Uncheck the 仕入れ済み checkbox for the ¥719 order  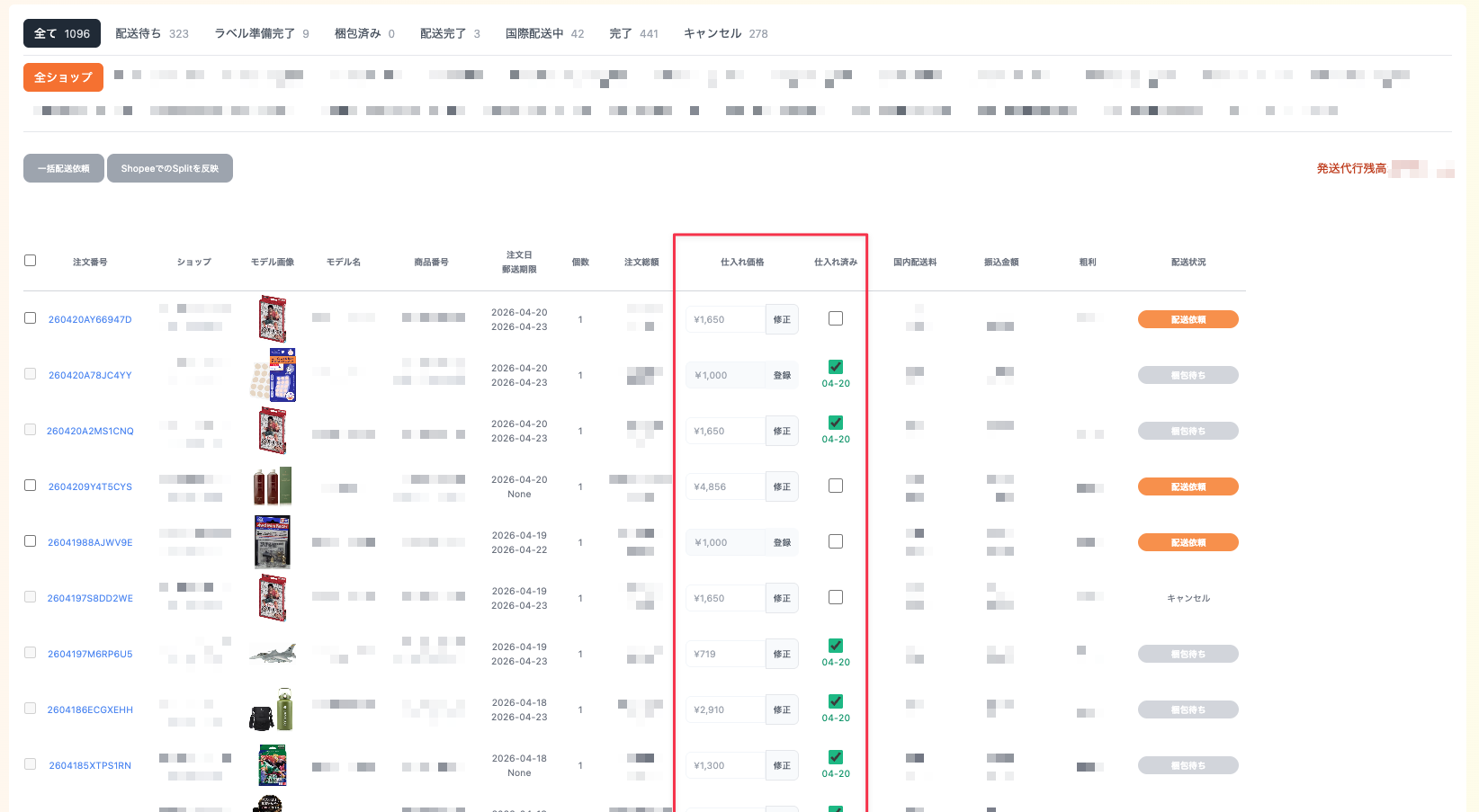[836, 644]
